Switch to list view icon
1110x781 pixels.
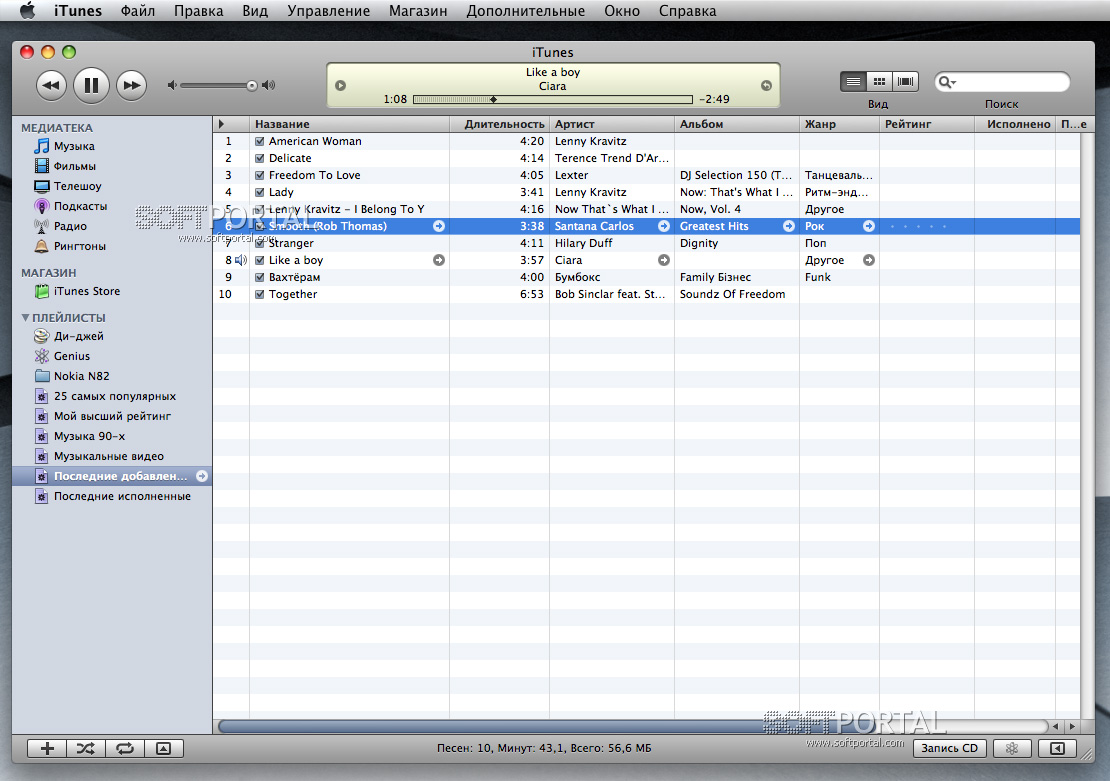pyautogui.click(x=854, y=82)
